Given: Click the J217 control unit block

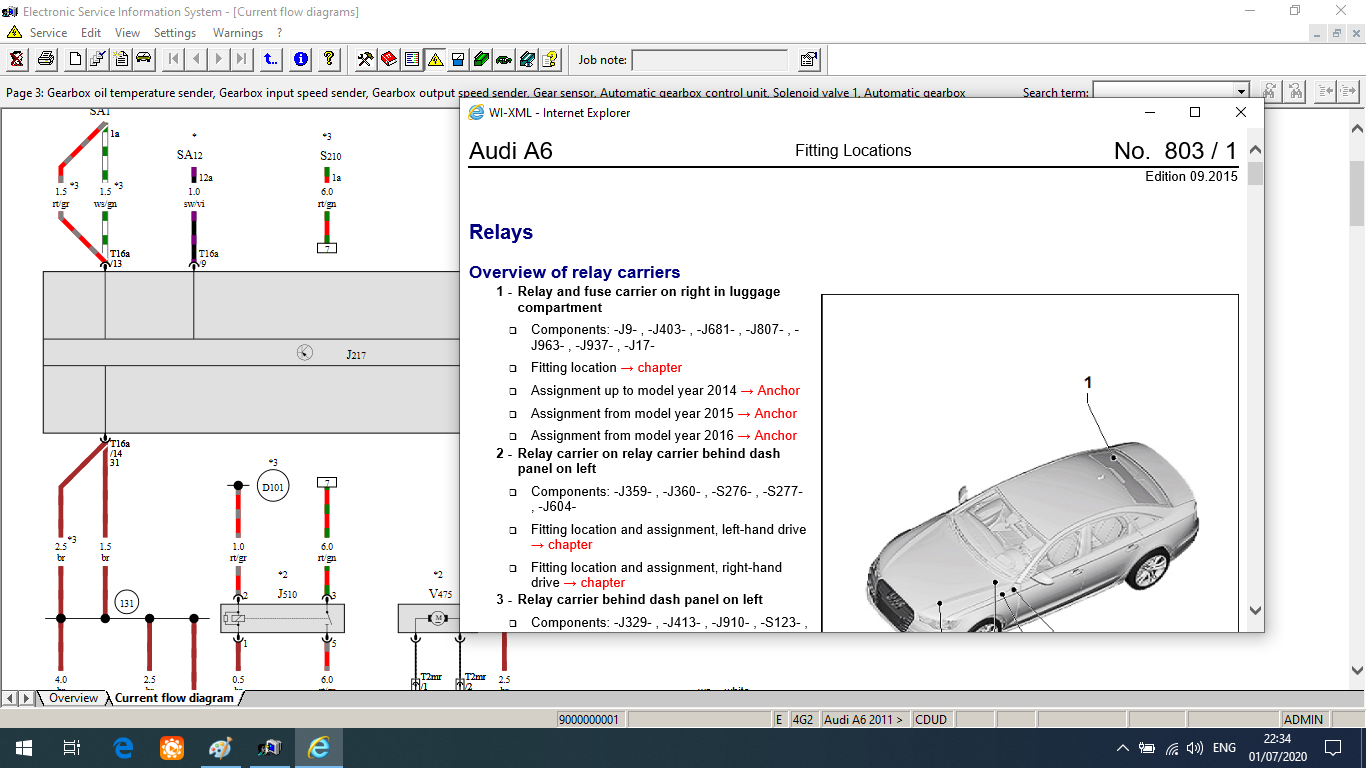Looking at the screenshot, I should [x=252, y=353].
